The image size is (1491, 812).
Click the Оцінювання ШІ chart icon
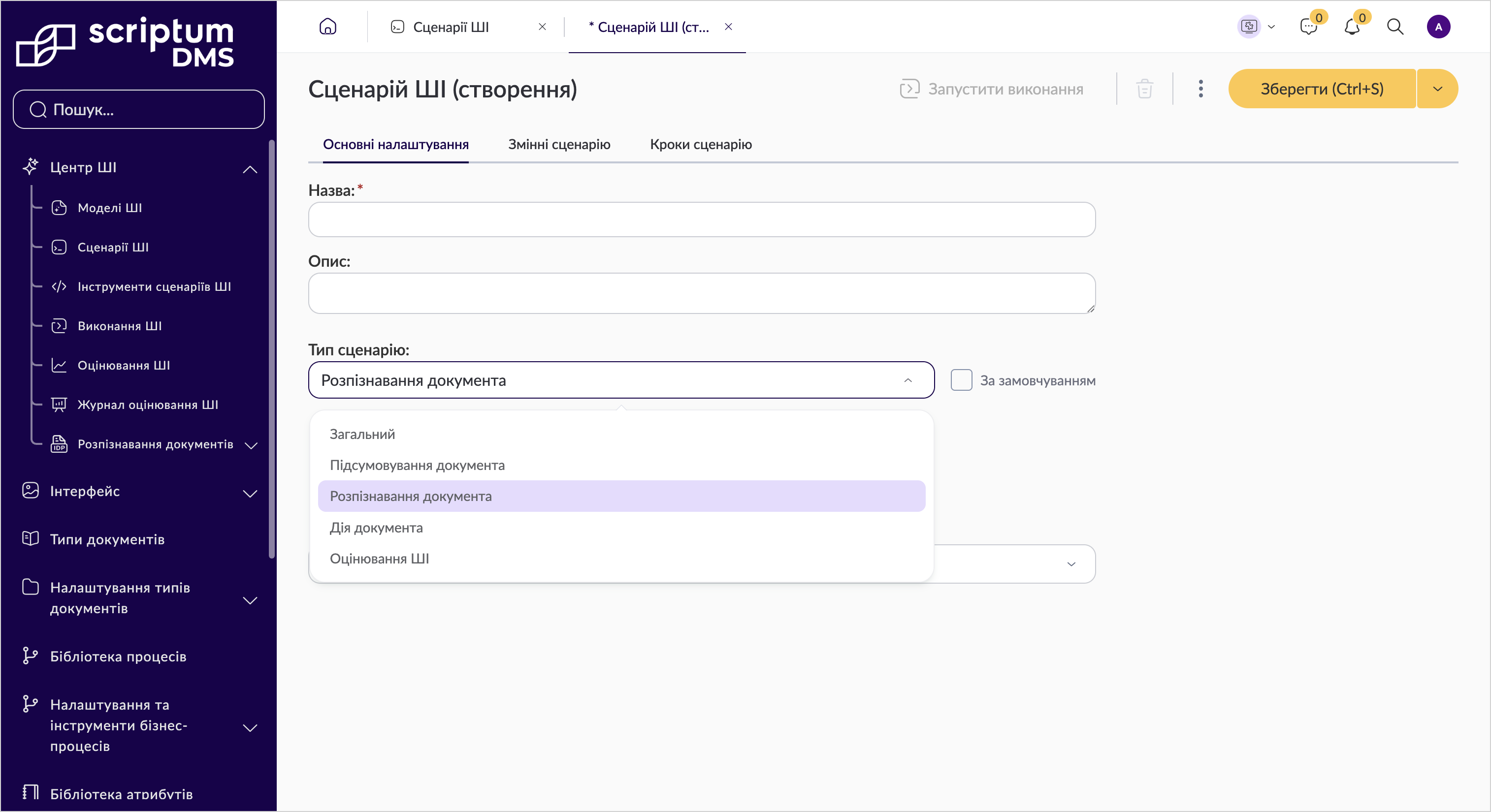59,365
